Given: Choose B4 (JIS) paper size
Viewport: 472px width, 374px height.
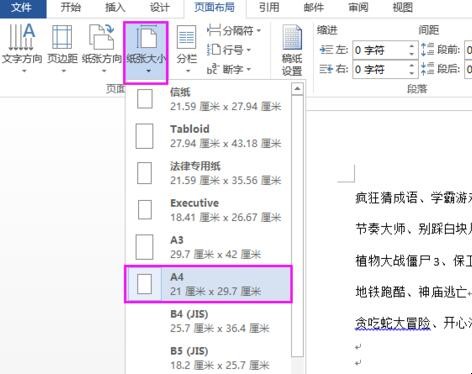Looking at the screenshot, I should pyautogui.click(x=208, y=321).
